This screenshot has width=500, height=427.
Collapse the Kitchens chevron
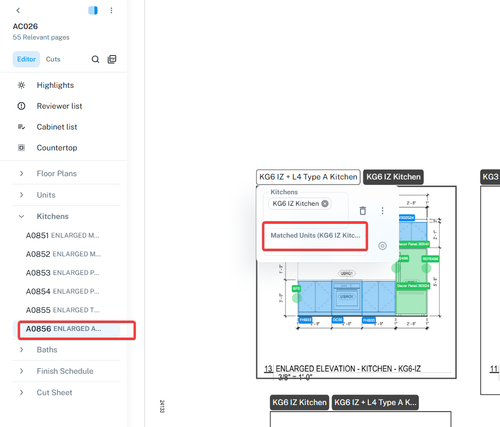[x=21, y=216]
